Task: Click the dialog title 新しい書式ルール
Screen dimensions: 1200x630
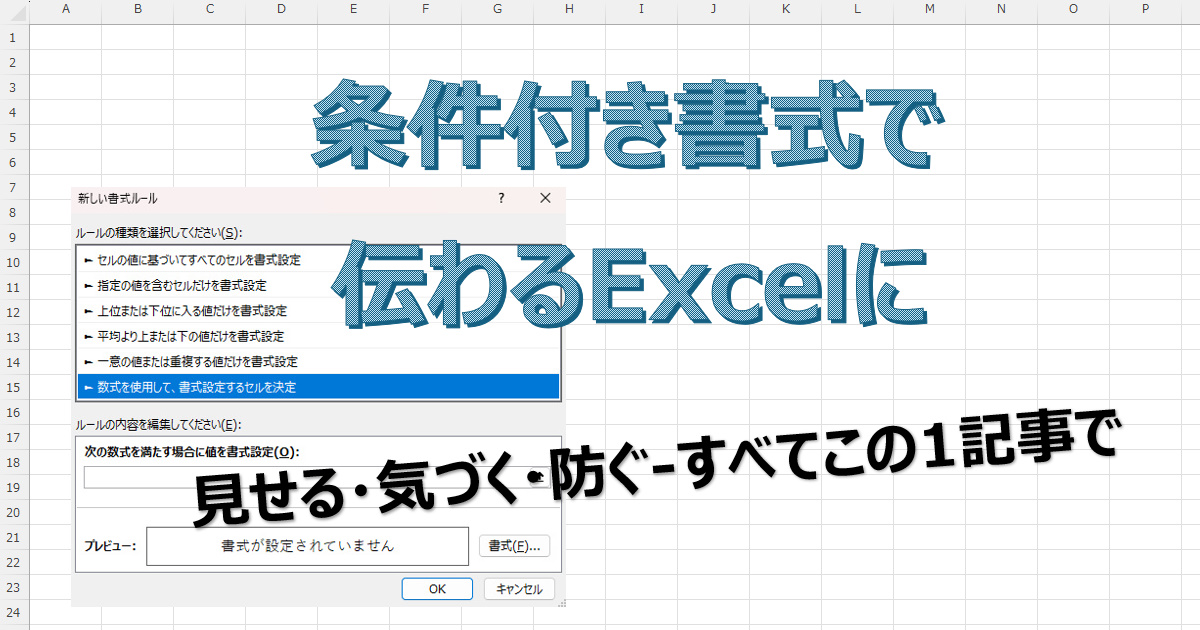Action: tap(118, 198)
